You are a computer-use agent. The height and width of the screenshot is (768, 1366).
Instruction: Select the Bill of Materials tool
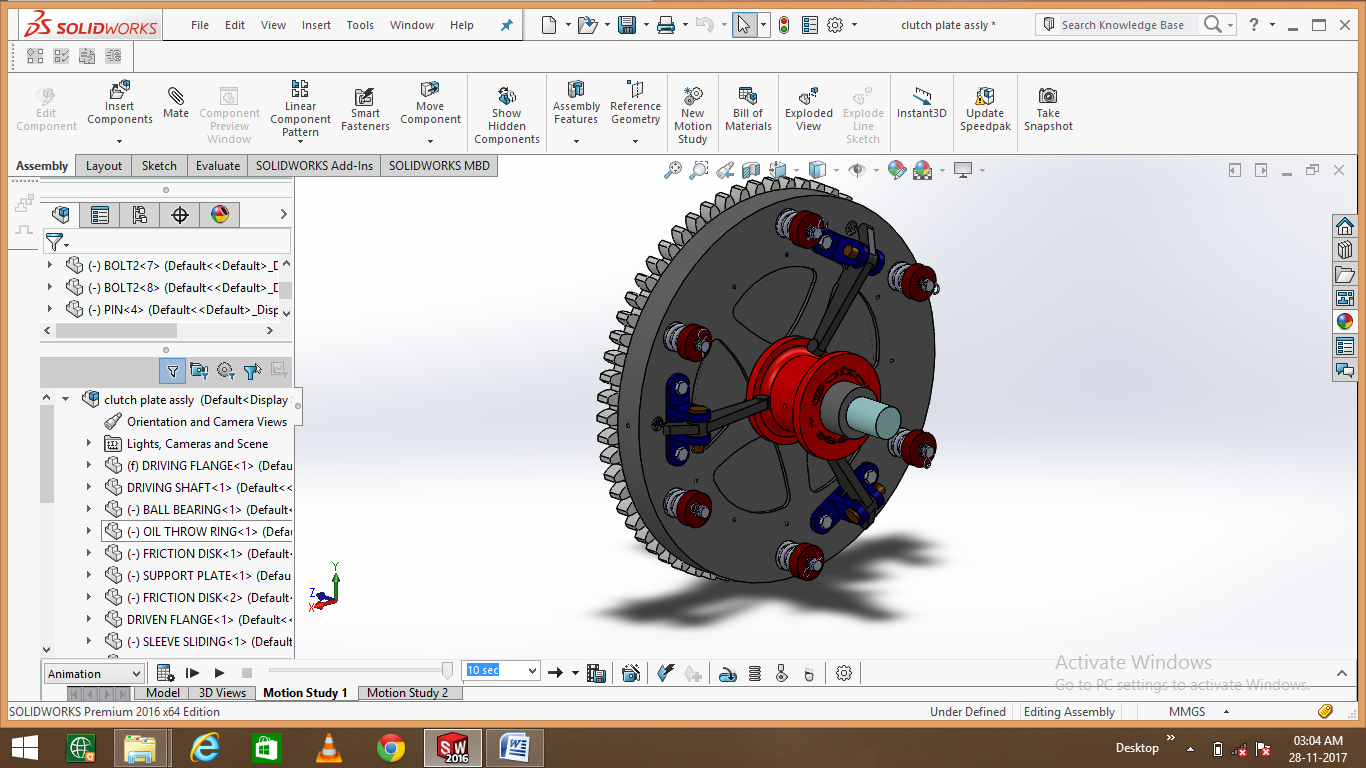747,105
